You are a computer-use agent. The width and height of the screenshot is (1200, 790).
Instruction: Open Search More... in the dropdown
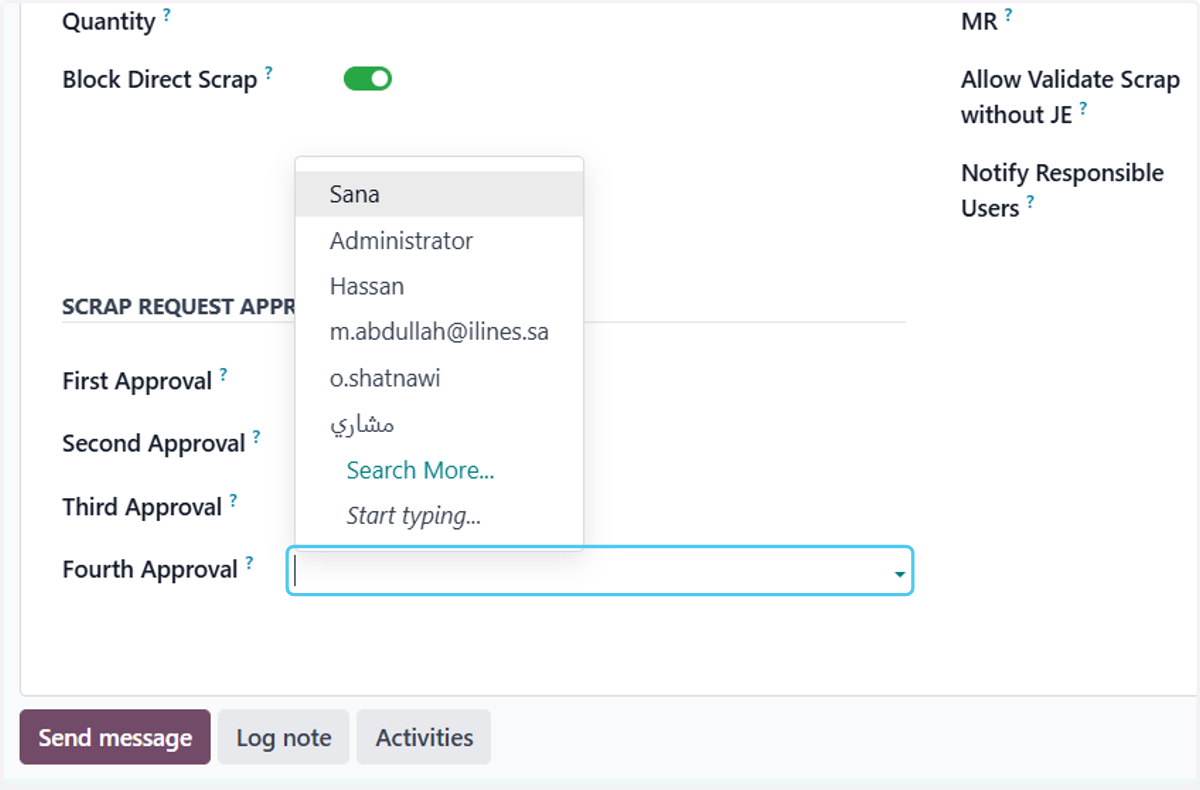[x=420, y=470]
